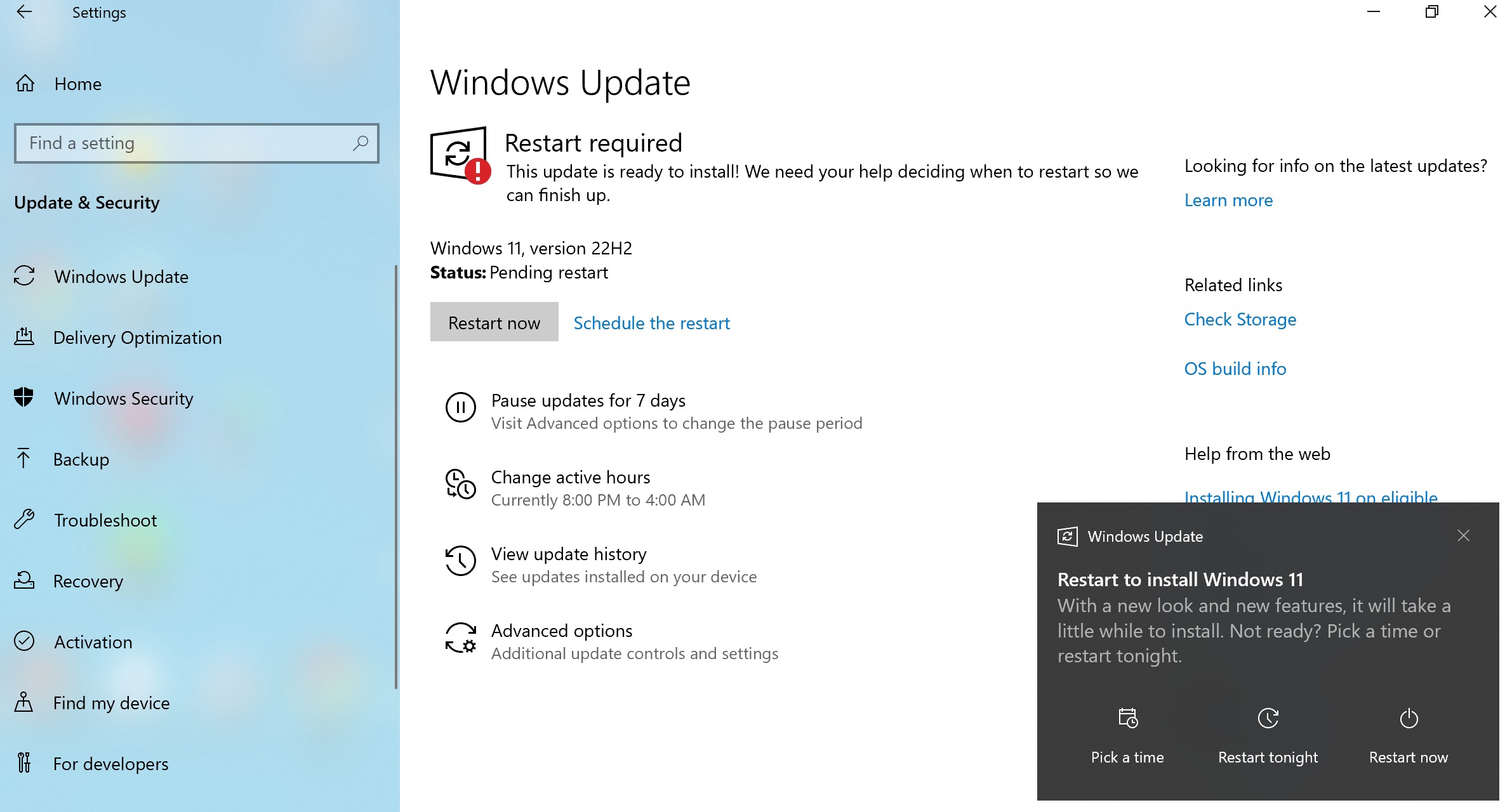The image size is (1512, 812).
Task: Click Pick a time calendar icon
Action: coord(1127,718)
